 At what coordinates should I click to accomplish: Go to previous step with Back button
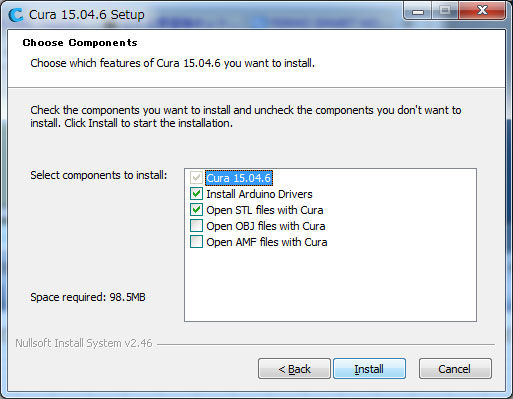pyautogui.click(x=294, y=369)
